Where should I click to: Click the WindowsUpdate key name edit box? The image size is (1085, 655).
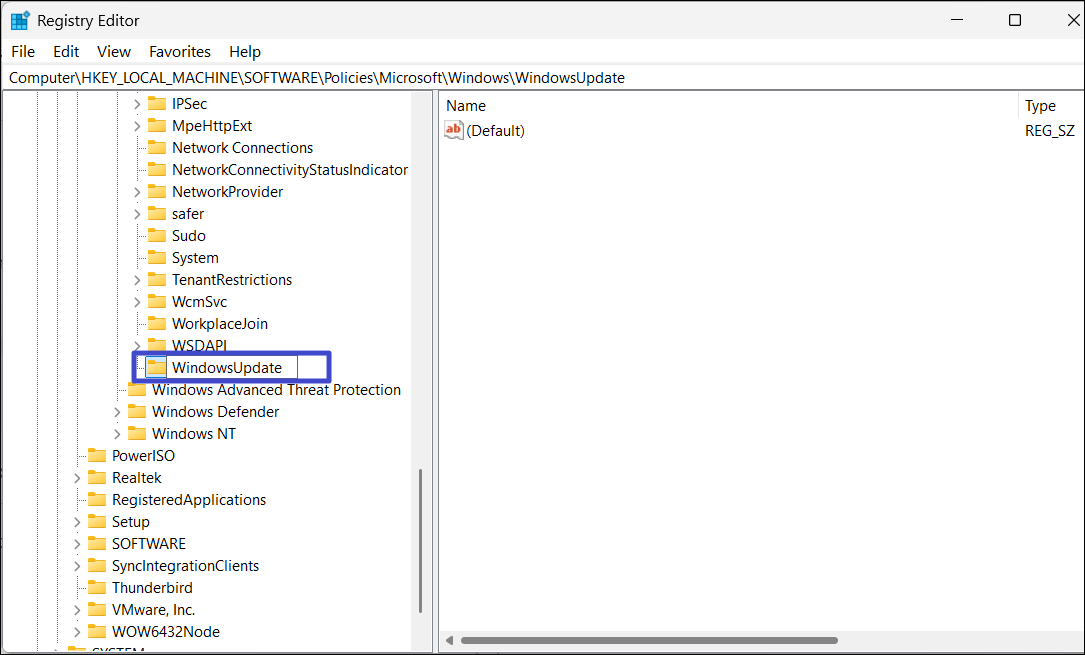pyautogui.click(x=232, y=367)
